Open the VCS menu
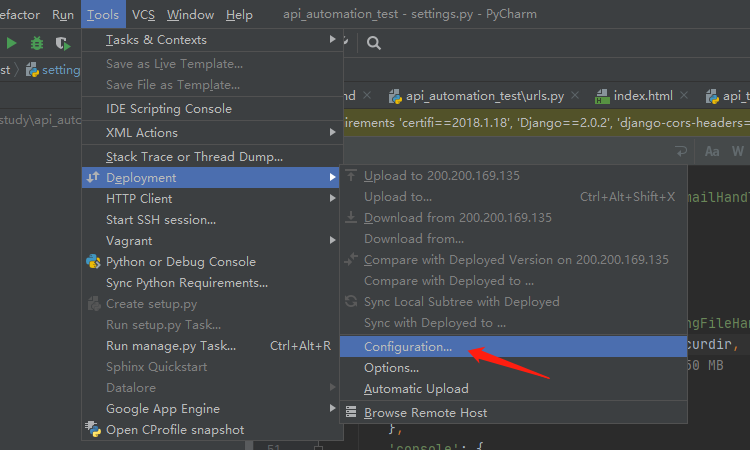The height and width of the screenshot is (450, 750). pos(143,15)
